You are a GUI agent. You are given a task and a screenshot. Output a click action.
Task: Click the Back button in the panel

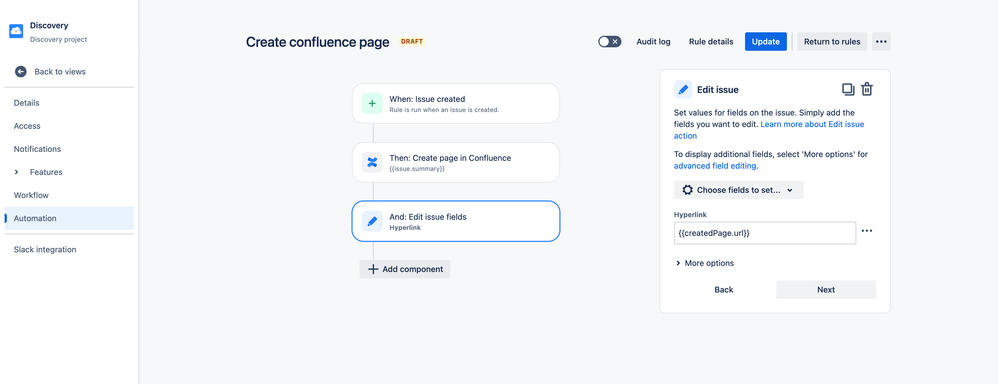point(724,290)
